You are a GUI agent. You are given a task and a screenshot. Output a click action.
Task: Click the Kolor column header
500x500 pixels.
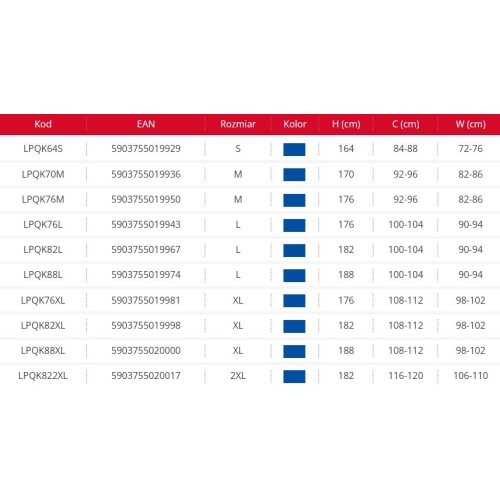(x=295, y=124)
